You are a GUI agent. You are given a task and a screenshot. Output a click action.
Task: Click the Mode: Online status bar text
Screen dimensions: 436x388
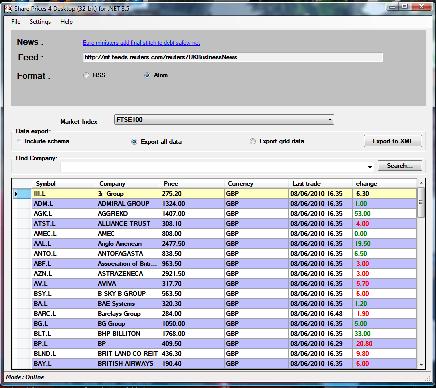25,377
